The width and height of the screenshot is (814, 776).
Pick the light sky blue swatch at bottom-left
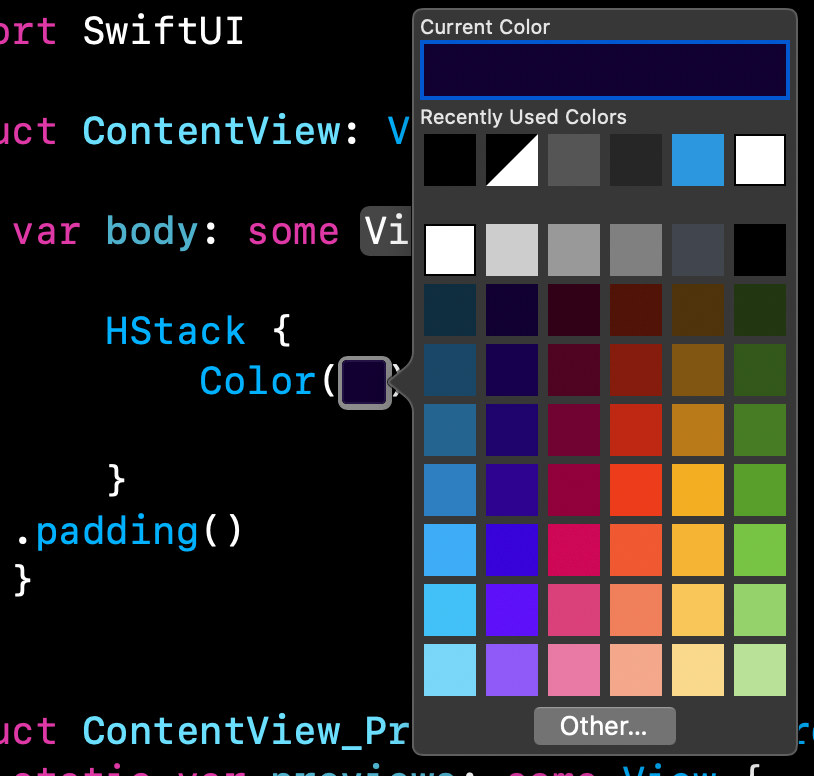coord(449,670)
